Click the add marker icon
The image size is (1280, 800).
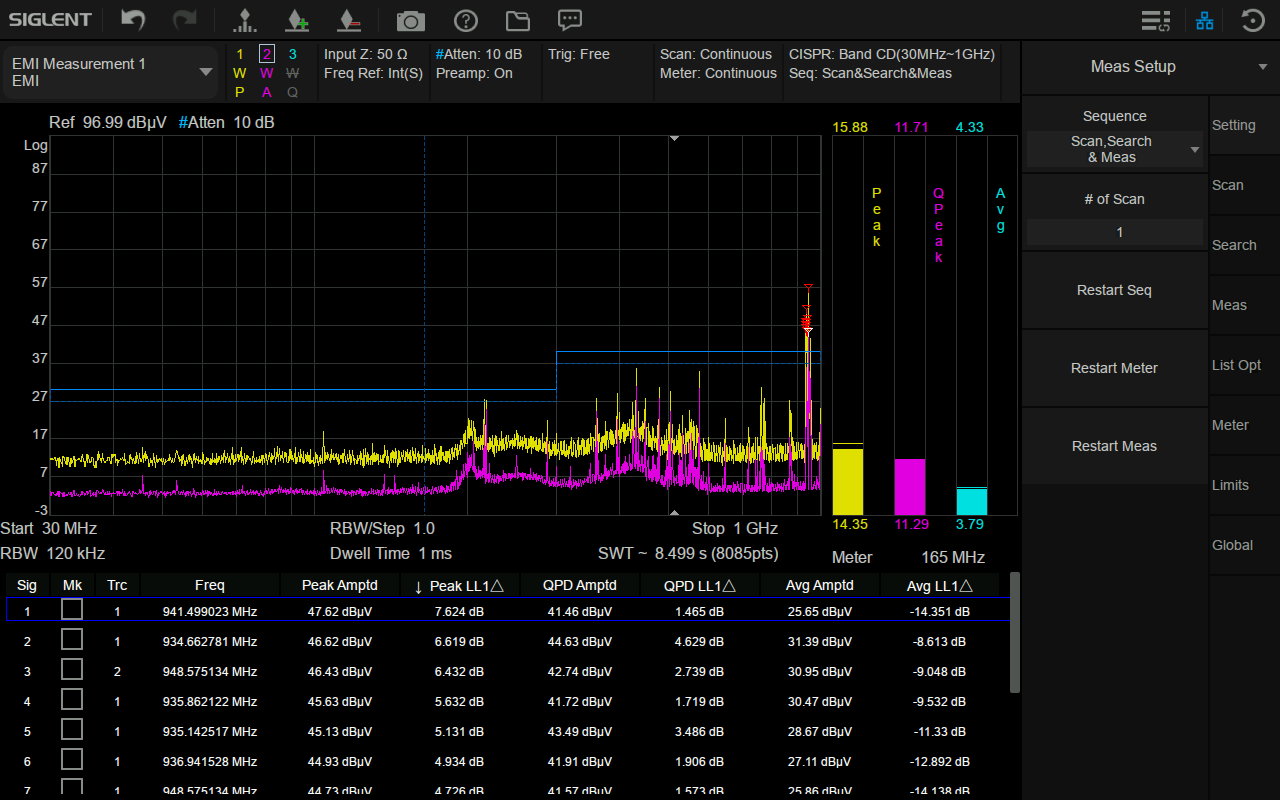click(296, 20)
